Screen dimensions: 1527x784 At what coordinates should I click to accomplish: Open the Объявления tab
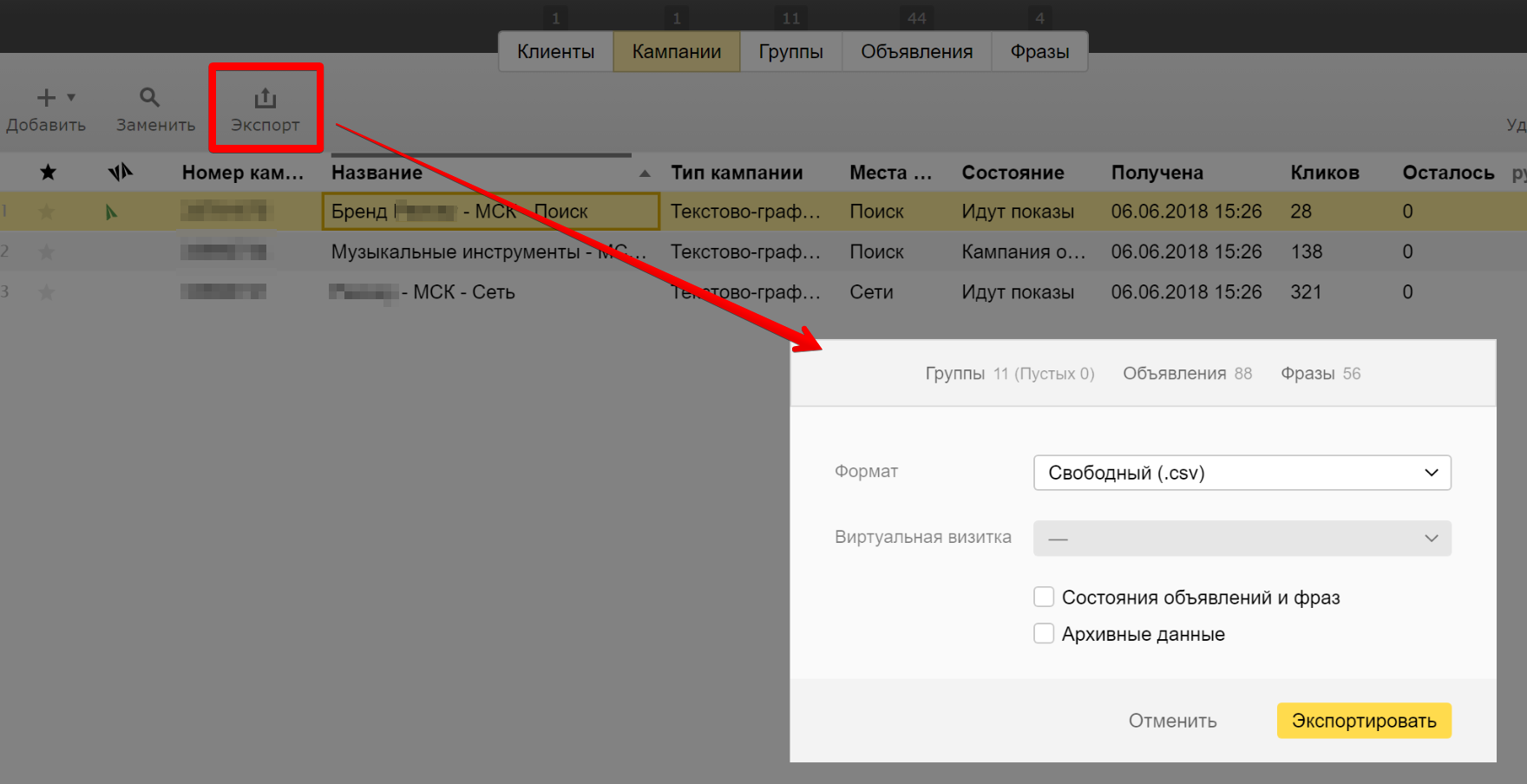click(916, 52)
